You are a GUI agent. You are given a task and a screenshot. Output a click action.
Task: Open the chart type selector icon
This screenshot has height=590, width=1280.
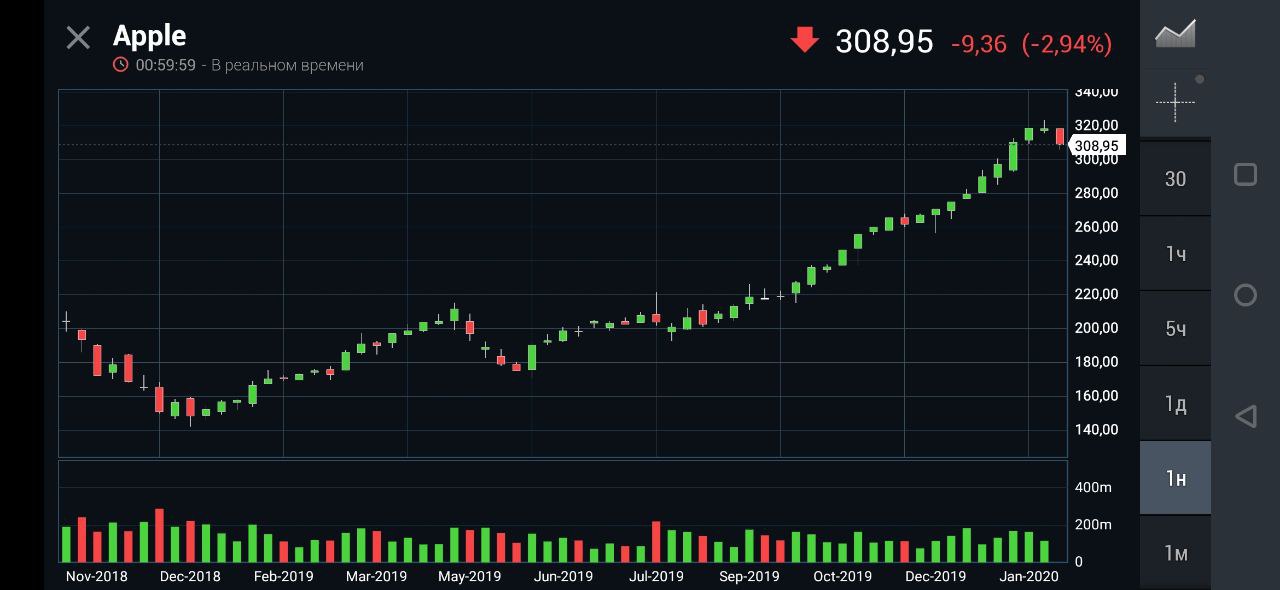pos(1175,34)
